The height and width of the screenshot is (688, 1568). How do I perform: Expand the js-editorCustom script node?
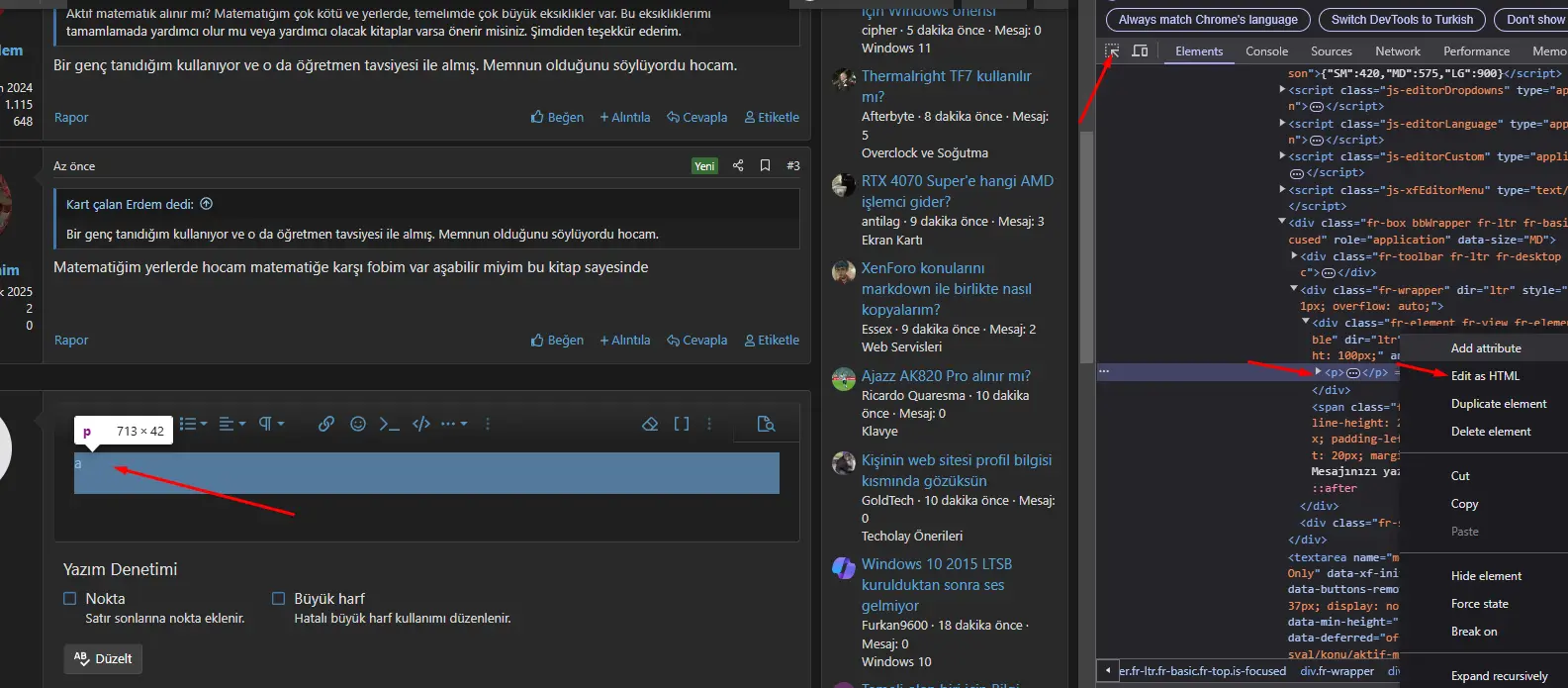[x=1283, y=155]
